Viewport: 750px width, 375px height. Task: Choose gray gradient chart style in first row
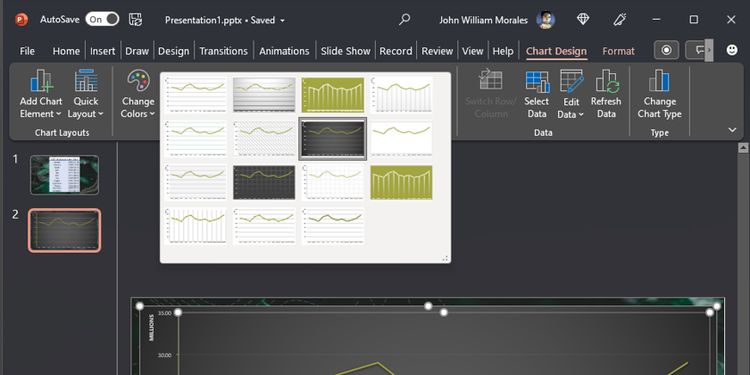click(264, 94)
